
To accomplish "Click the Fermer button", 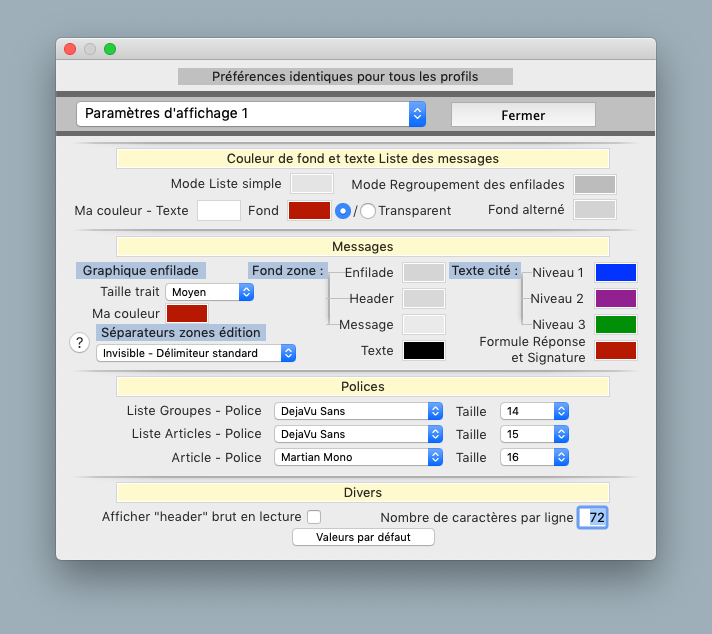I will (523, 115).
